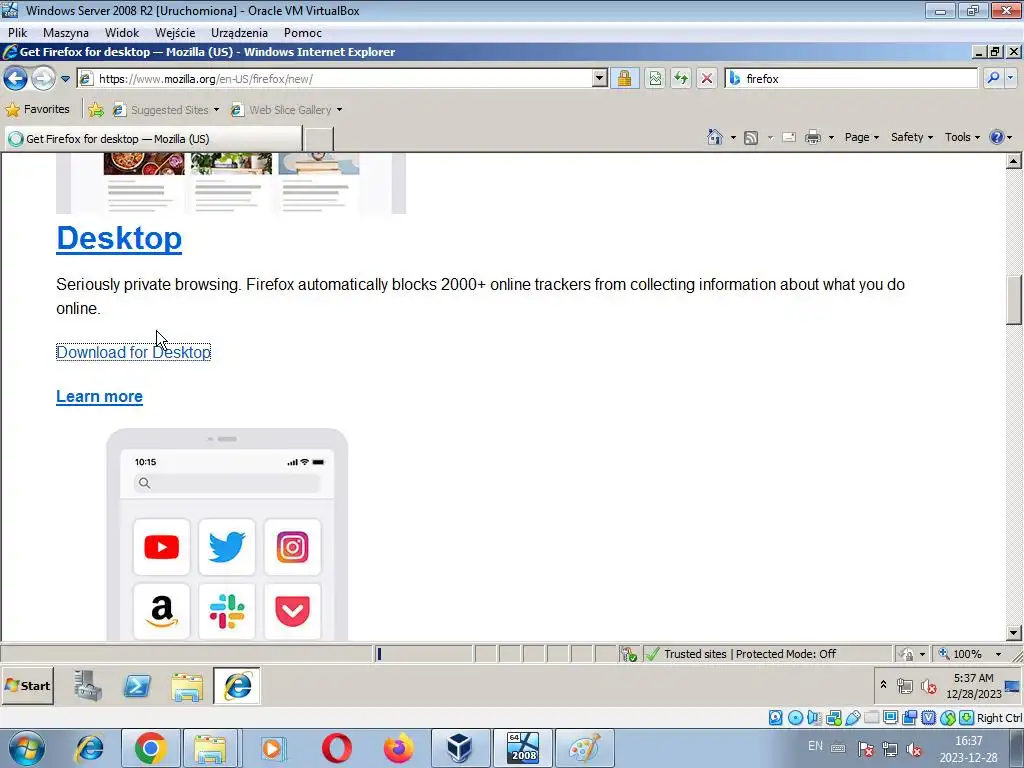Image resolution: width=1024 pixels, height=768 pixels.
Task: Click the YouTube tile in the phone mockup
Action: tap(161, 547)
